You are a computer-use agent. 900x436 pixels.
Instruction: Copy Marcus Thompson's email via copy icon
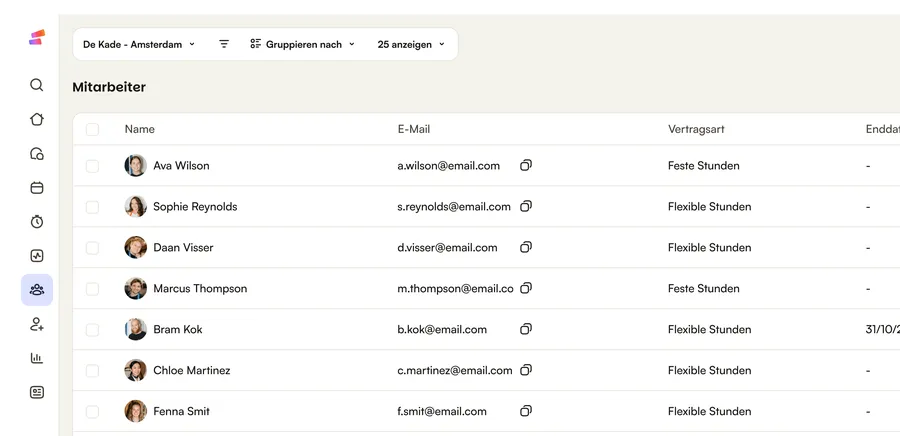[526, 288]
